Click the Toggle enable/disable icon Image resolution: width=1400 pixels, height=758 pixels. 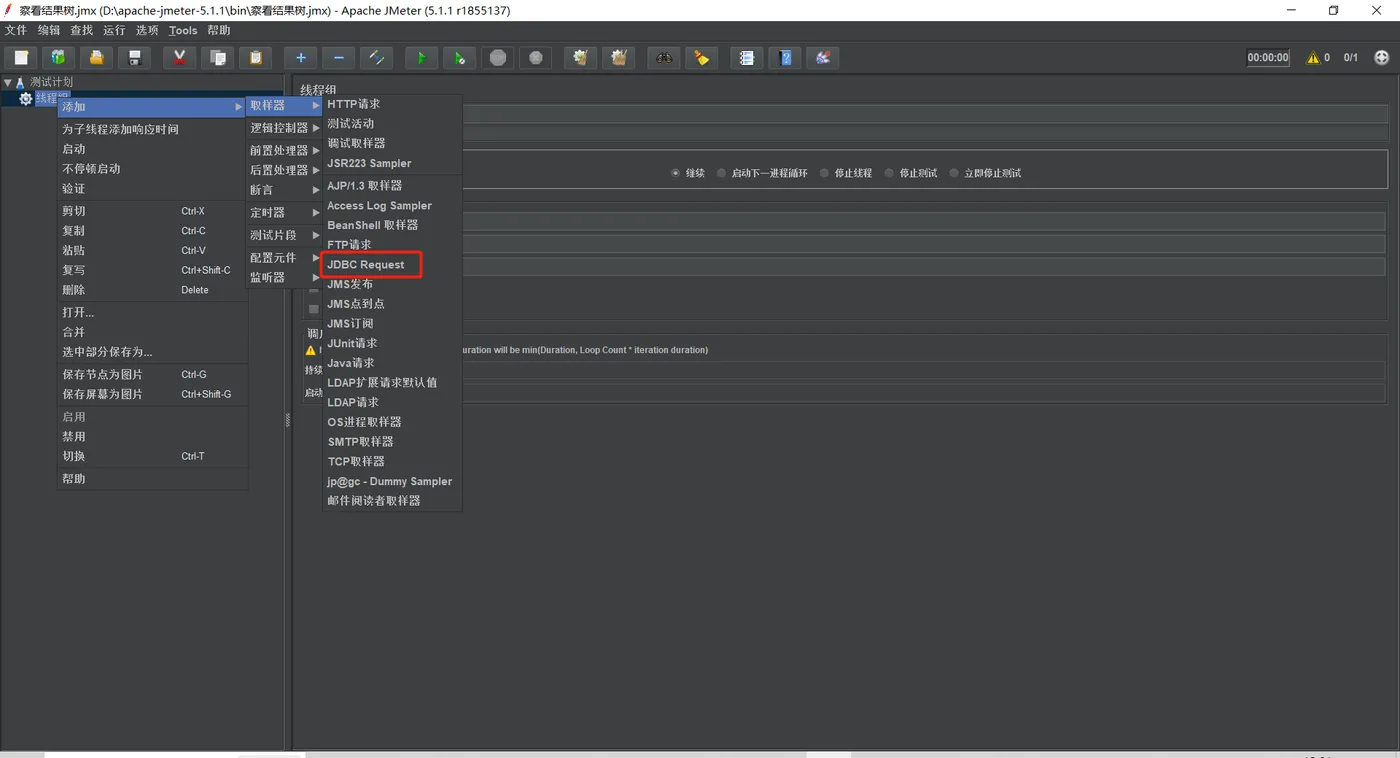376,58
